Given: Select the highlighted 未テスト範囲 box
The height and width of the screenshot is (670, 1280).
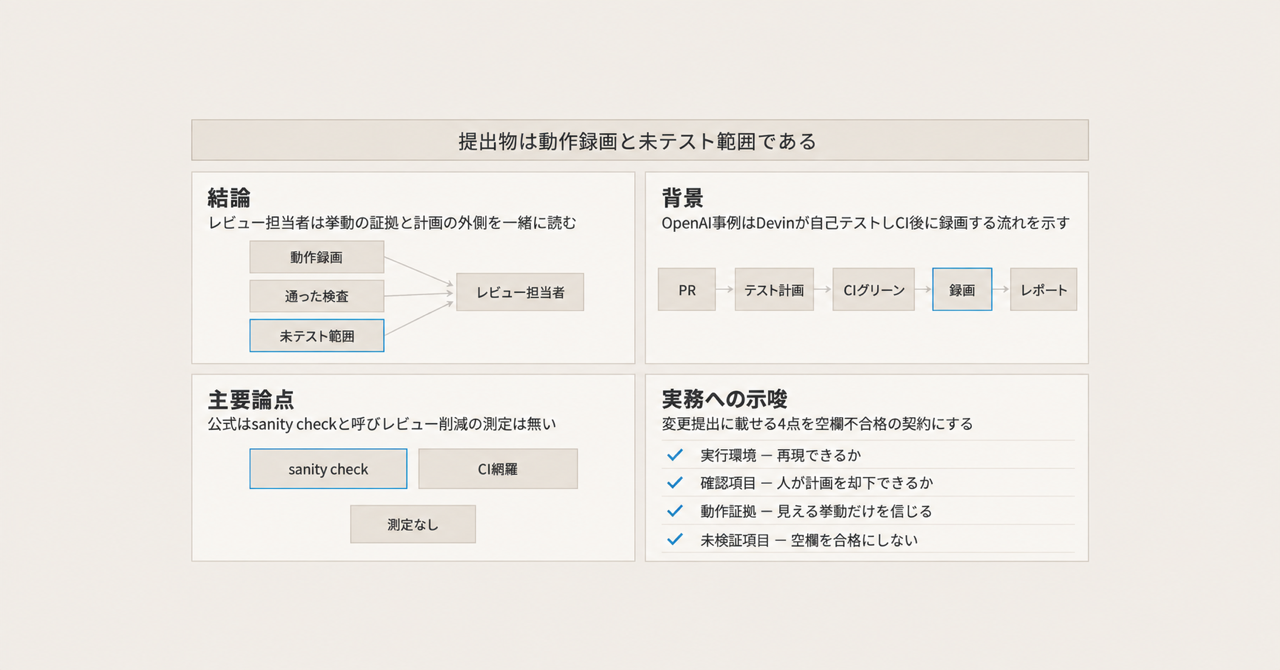Looking at the screenshot, I should coord(316,335).
